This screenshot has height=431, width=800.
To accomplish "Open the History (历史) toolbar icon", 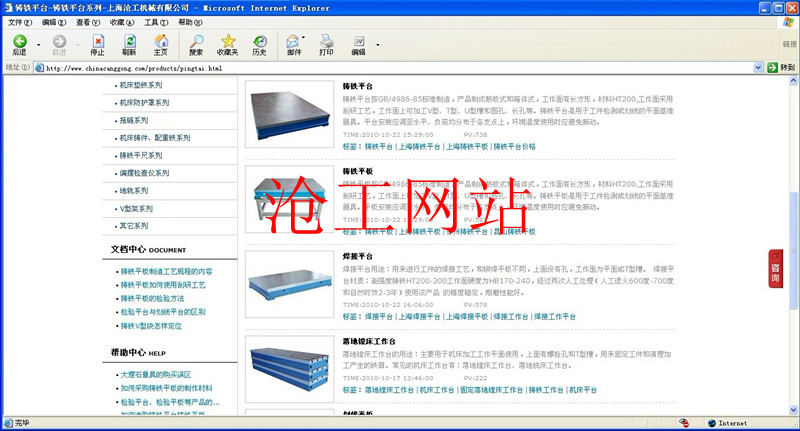I will click(259, 44).
